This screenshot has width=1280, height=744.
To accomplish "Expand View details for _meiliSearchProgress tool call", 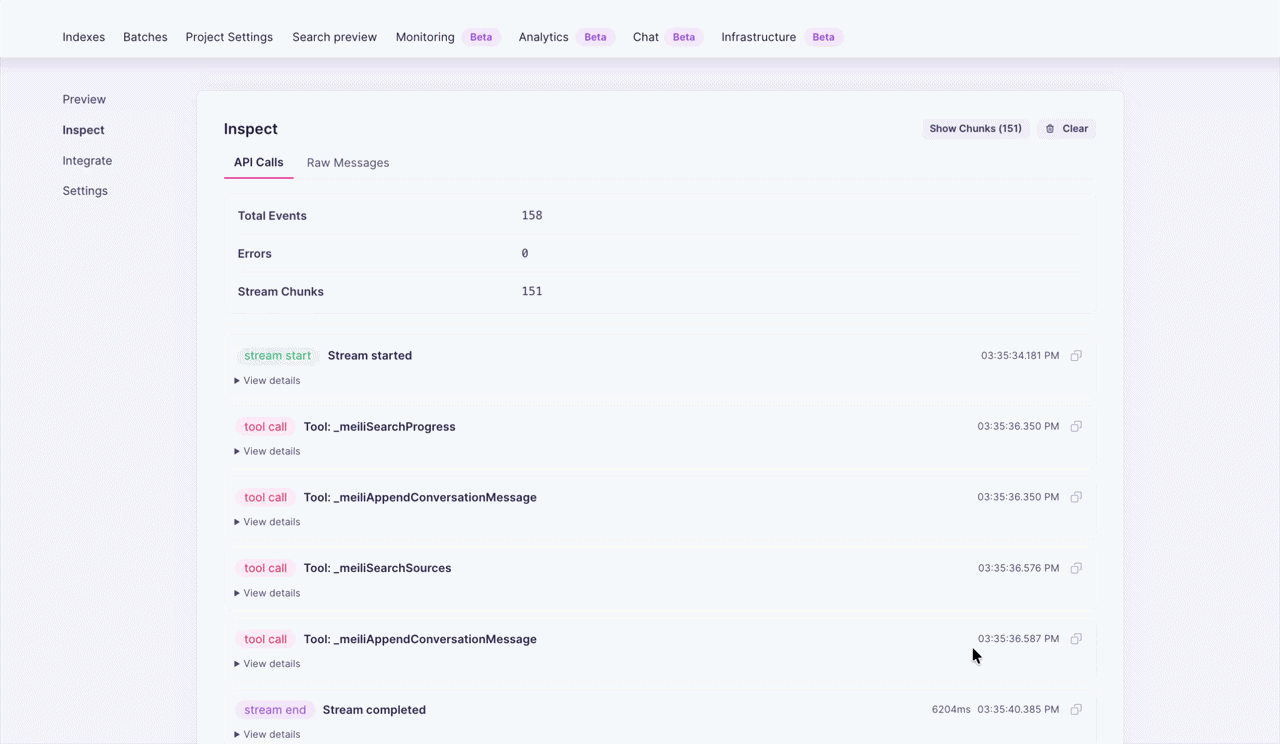I will tap(267, 451).
